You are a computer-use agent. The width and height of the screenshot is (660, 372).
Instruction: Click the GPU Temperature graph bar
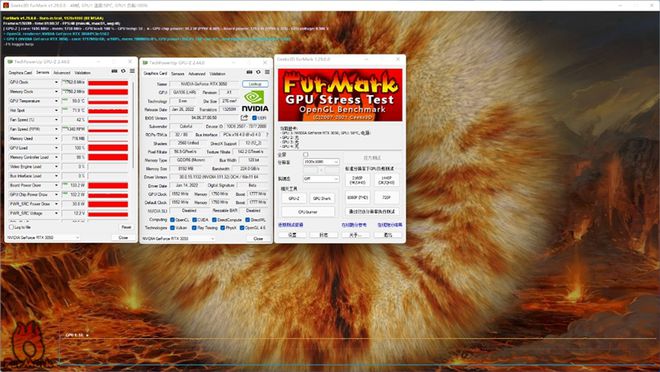pyautogui.click(x=108, y=101)
